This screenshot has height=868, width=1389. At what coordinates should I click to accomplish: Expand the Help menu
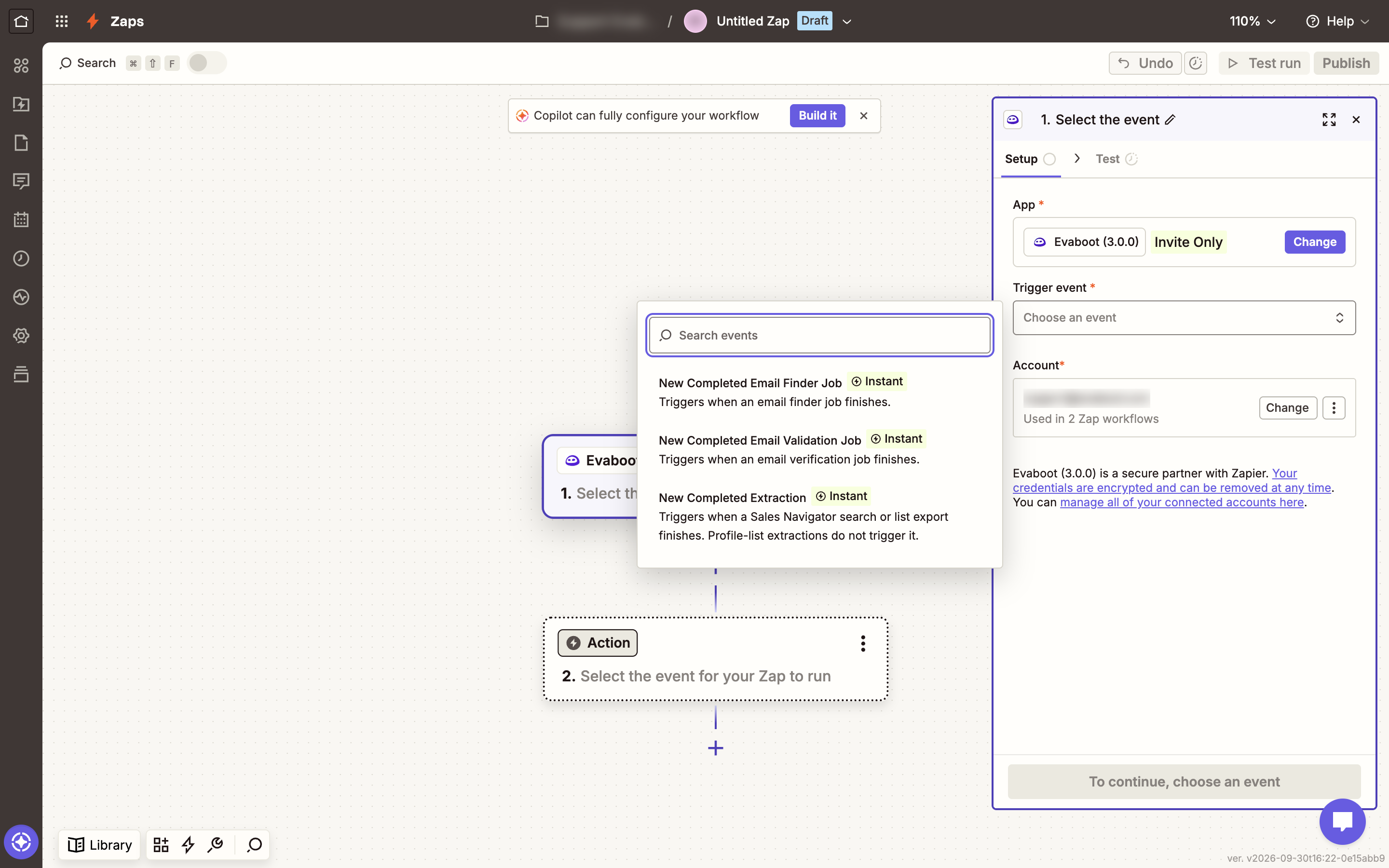coord(1338,21)
